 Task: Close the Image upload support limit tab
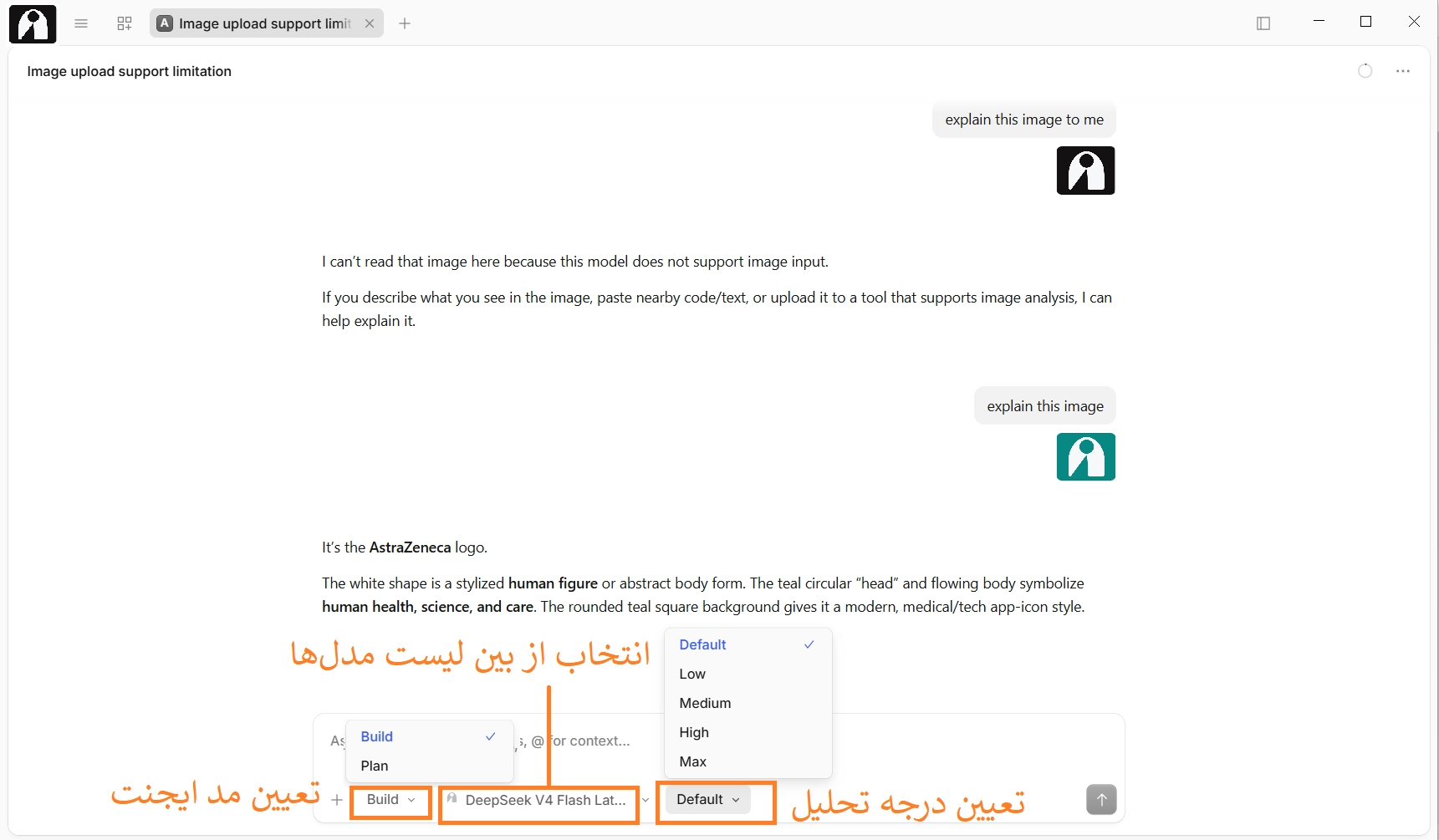pyautogui.click(x=370, y=23)
